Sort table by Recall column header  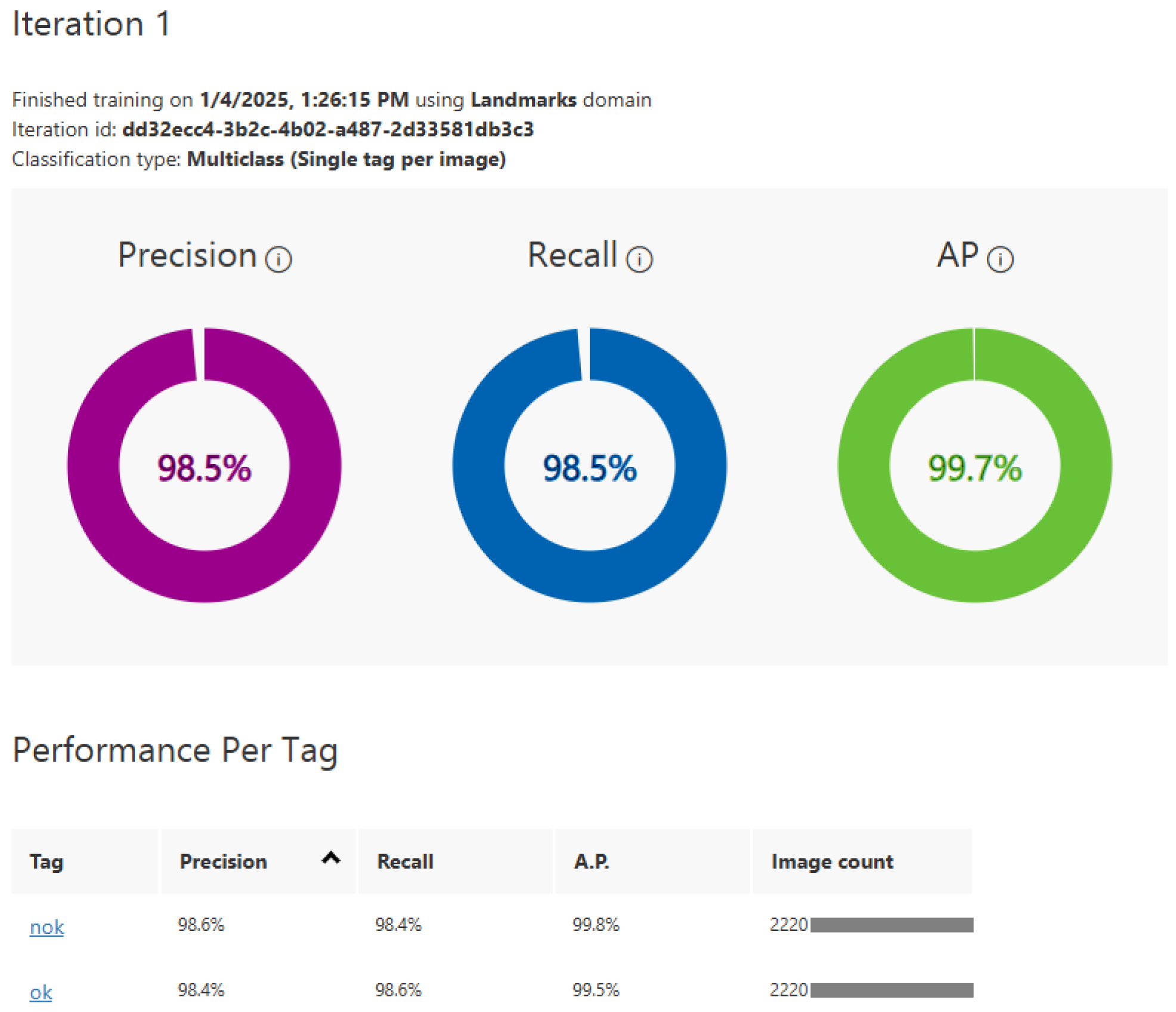tap(405, 862)
